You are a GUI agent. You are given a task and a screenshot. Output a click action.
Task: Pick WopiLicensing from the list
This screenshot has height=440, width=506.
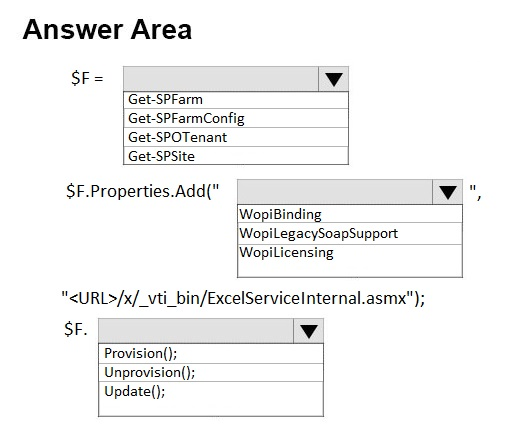click(x=350, y=253)
